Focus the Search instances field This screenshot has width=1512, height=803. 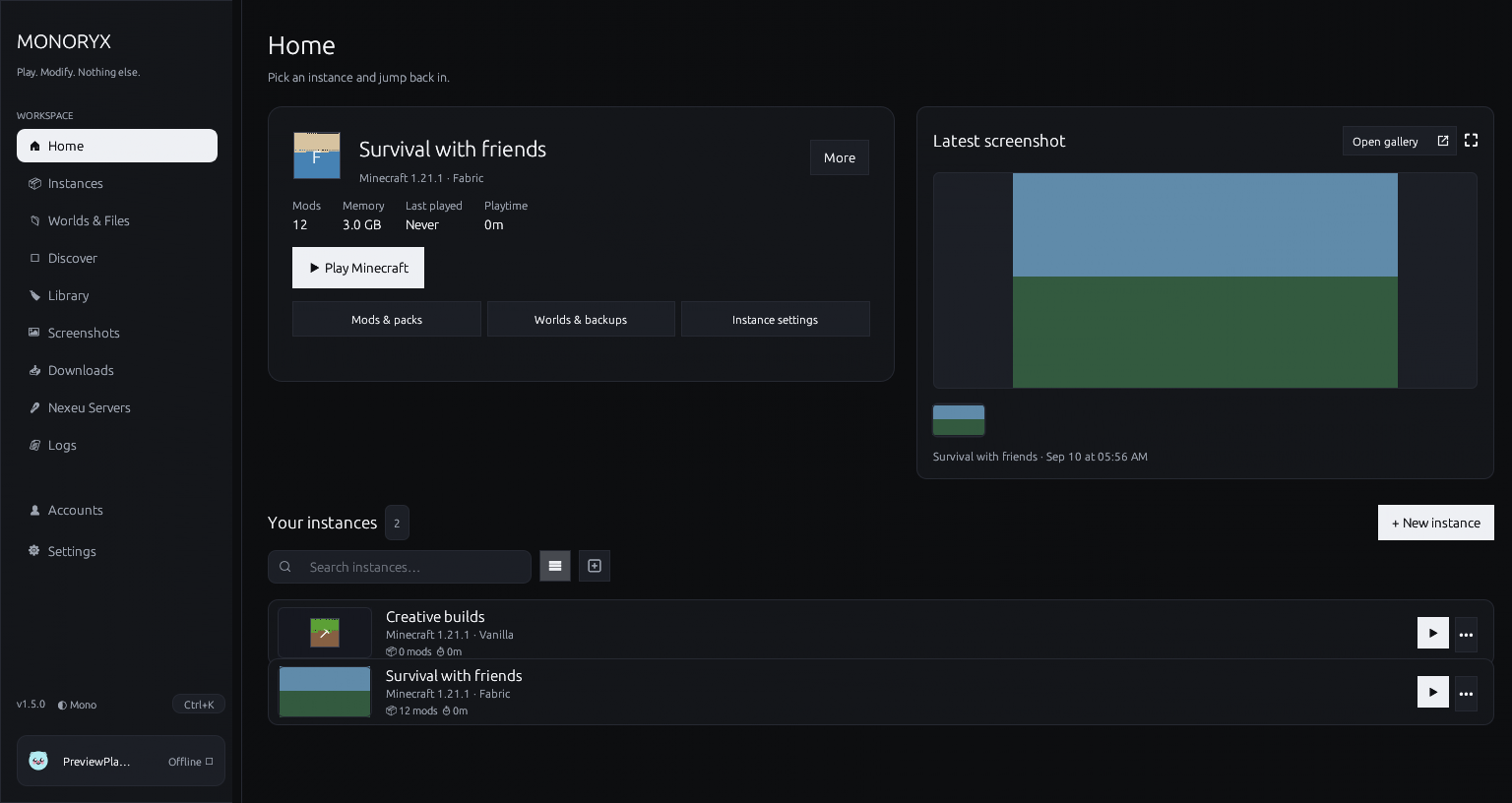(x=400, y=567)
